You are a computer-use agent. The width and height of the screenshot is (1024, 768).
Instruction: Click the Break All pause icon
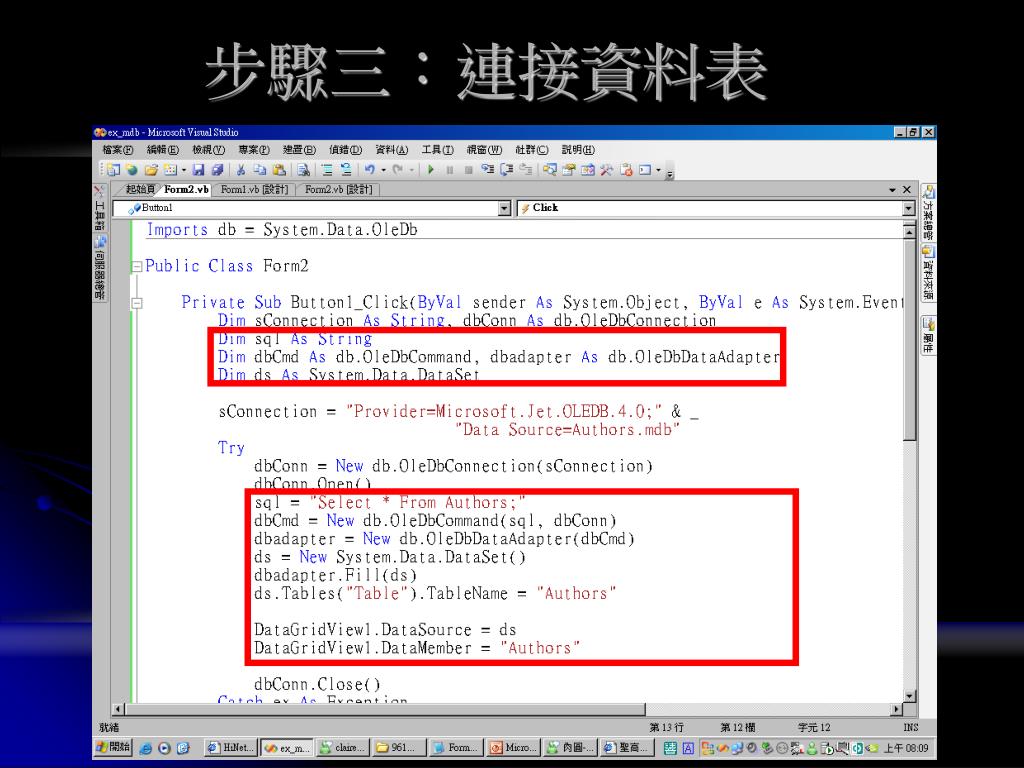coord(450,170)
